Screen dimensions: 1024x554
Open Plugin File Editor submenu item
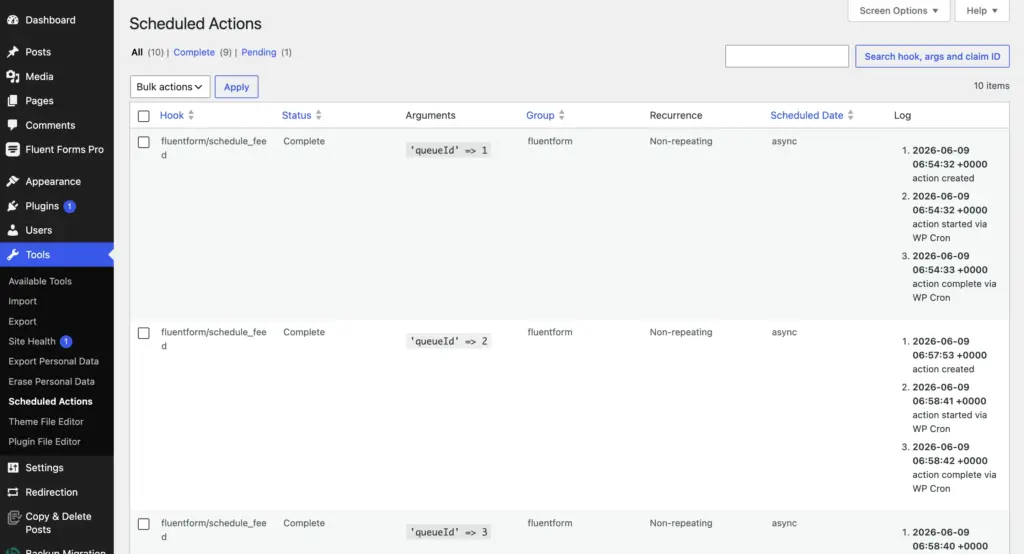click(x=44, y=442)
